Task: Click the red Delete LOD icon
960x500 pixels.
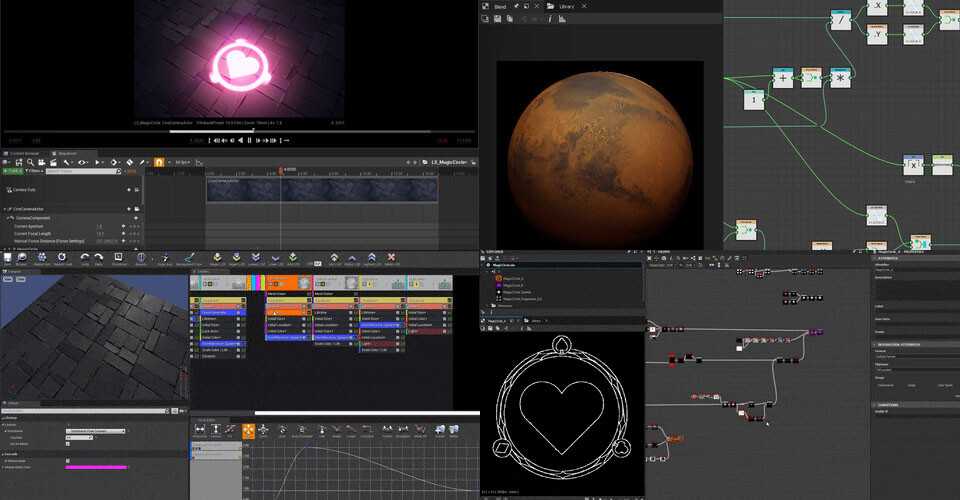Action: tap(391, 259)
